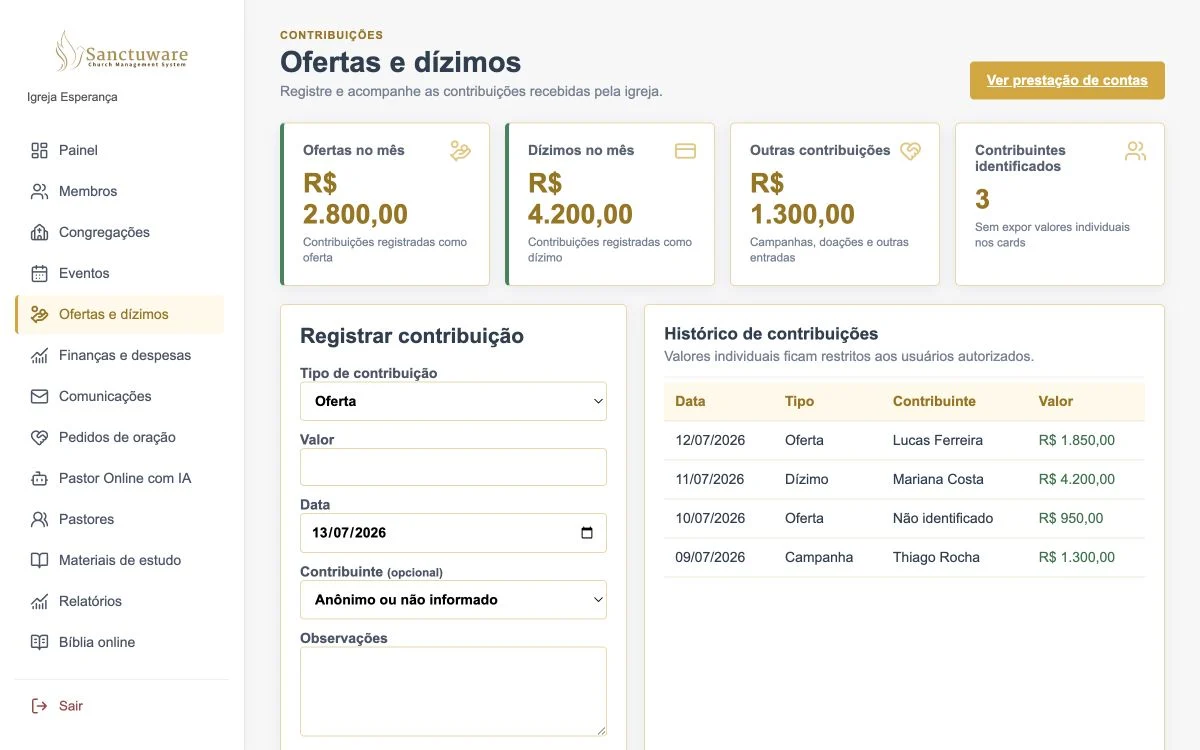Go to Pedidos de oração
Viewport: 1200px width, 750px height.
[x=119, y=437]
